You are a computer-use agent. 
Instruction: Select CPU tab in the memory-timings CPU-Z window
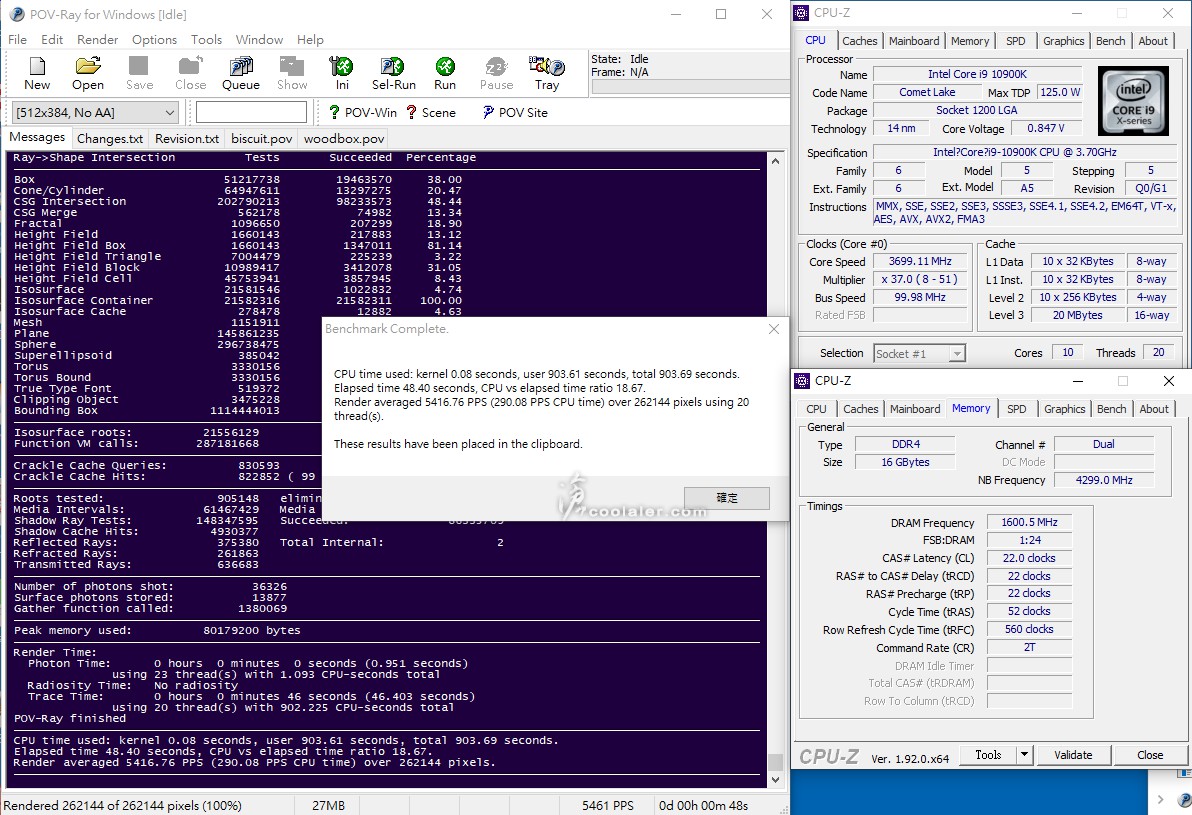click(x=816, y=409)
